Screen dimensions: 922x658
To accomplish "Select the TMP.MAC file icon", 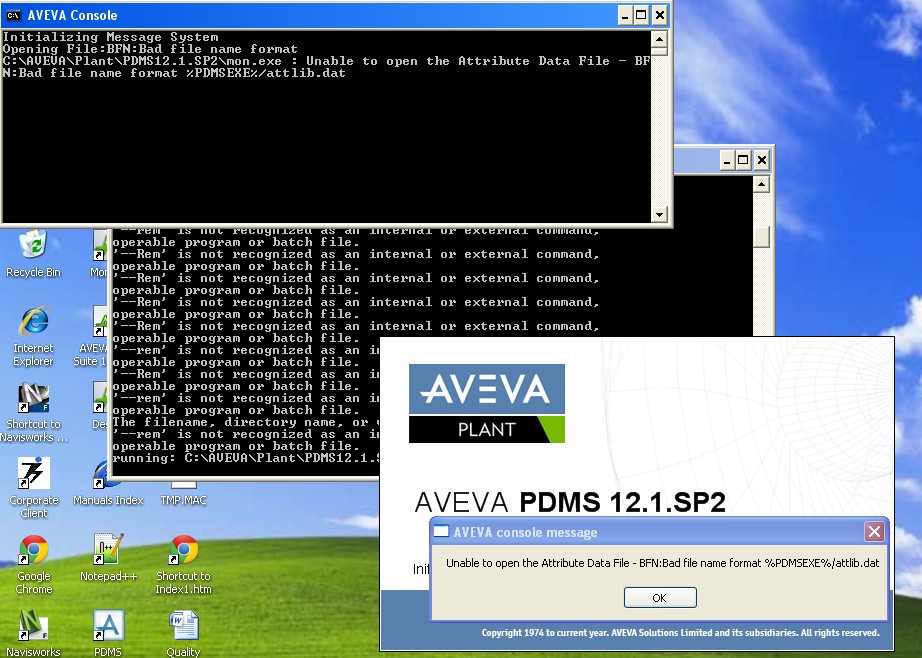I will tap(183, 493).
